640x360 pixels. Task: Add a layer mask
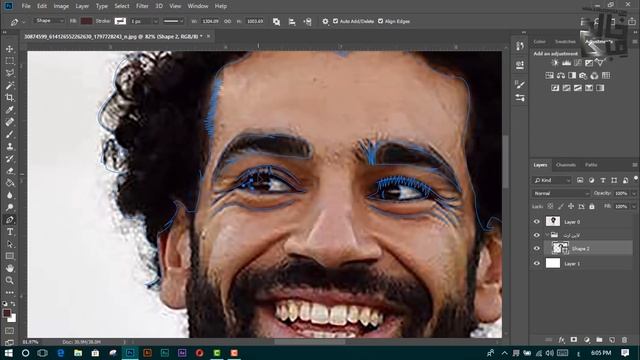coord(574,340)
